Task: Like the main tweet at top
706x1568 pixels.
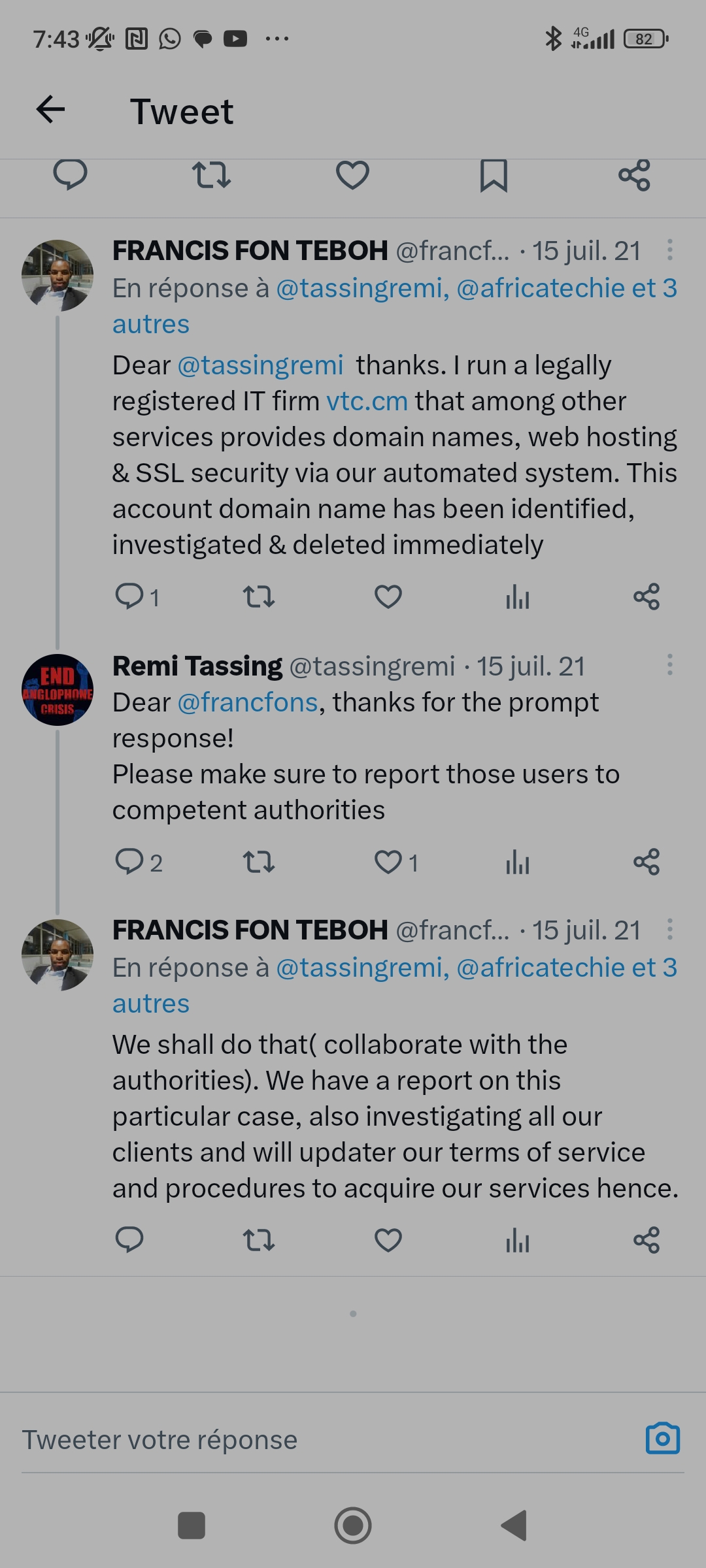Action: coord(352,175)
